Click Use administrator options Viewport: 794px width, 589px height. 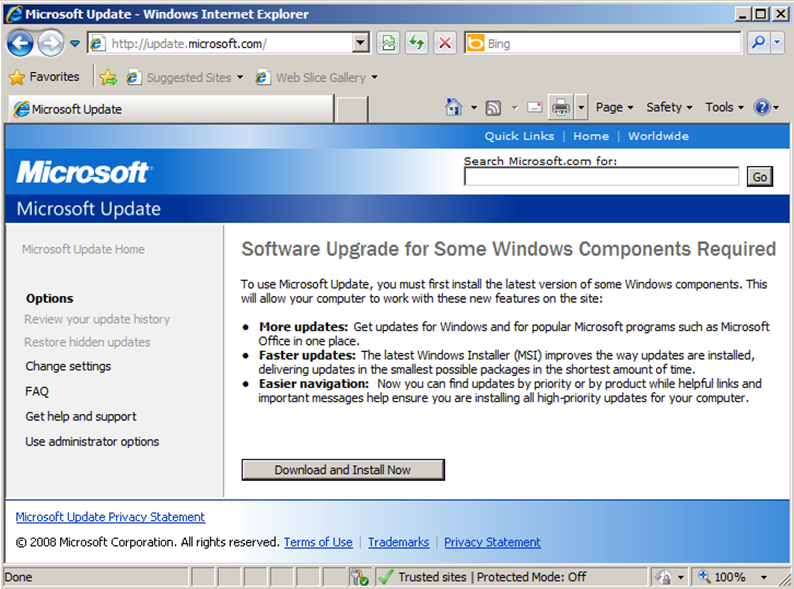[92, 442]
